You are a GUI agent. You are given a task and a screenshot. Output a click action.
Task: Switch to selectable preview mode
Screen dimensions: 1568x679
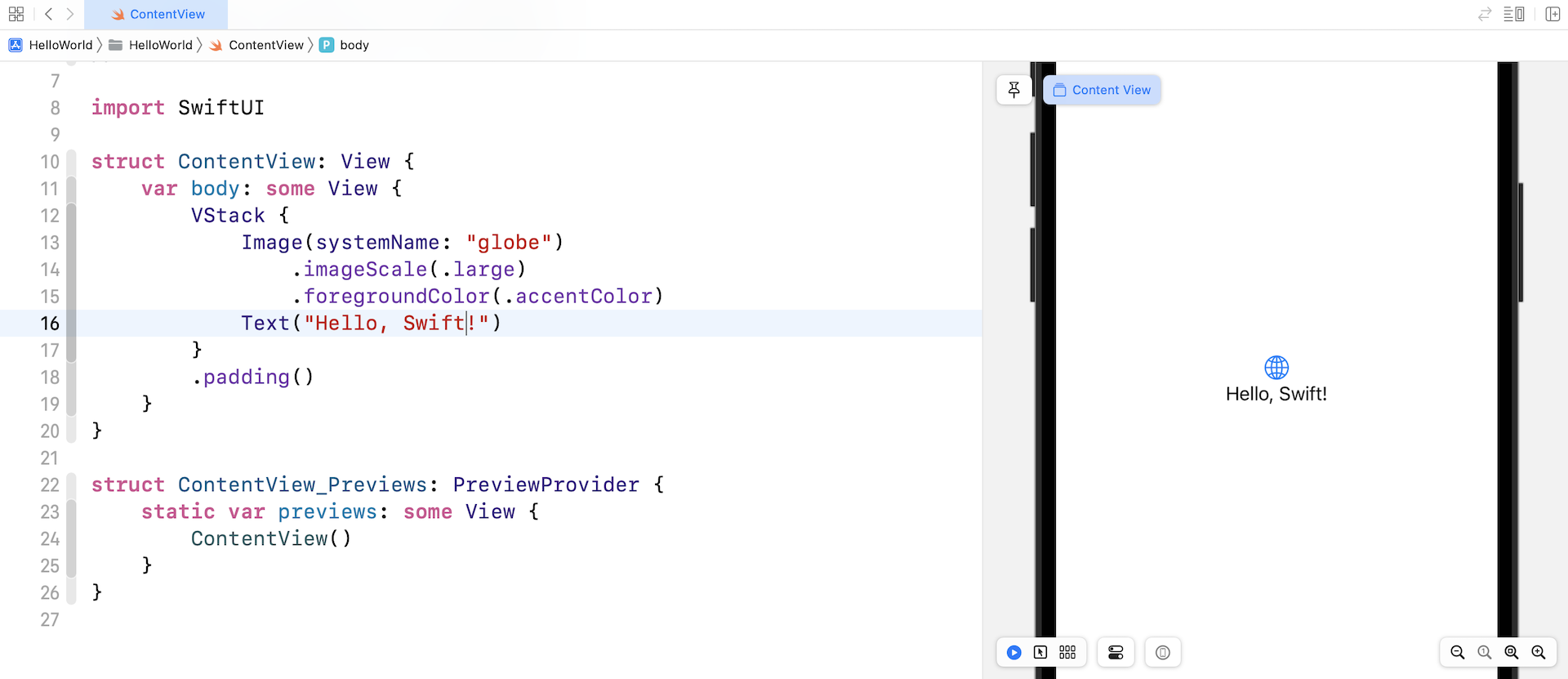pos(1040,652)
